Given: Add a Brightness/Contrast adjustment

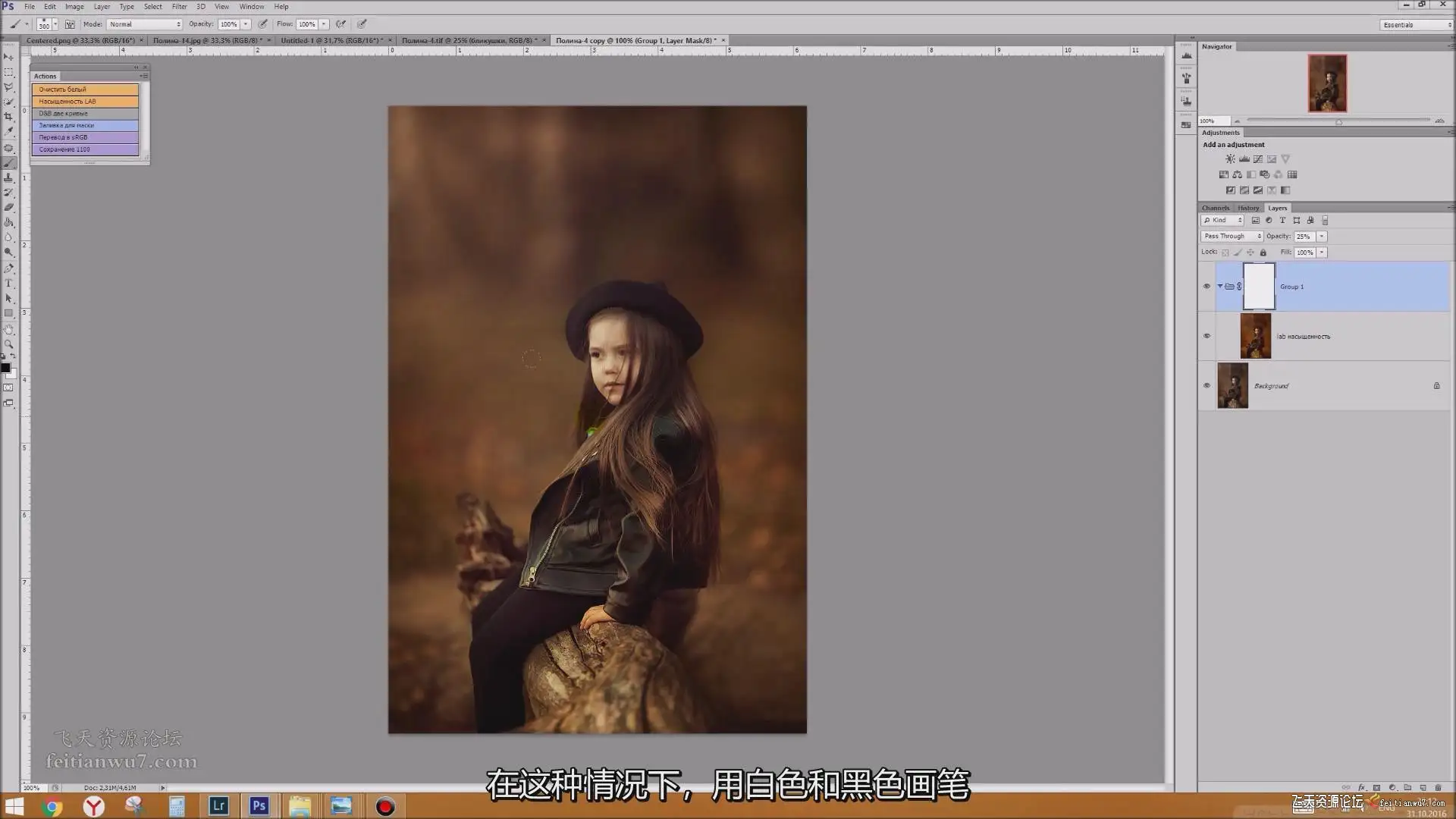Looking at the screenshot, I should (1230, 159).
